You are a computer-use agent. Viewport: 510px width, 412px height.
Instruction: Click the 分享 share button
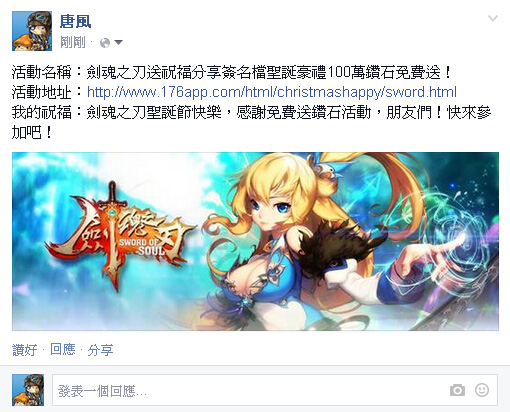[100, 350]
